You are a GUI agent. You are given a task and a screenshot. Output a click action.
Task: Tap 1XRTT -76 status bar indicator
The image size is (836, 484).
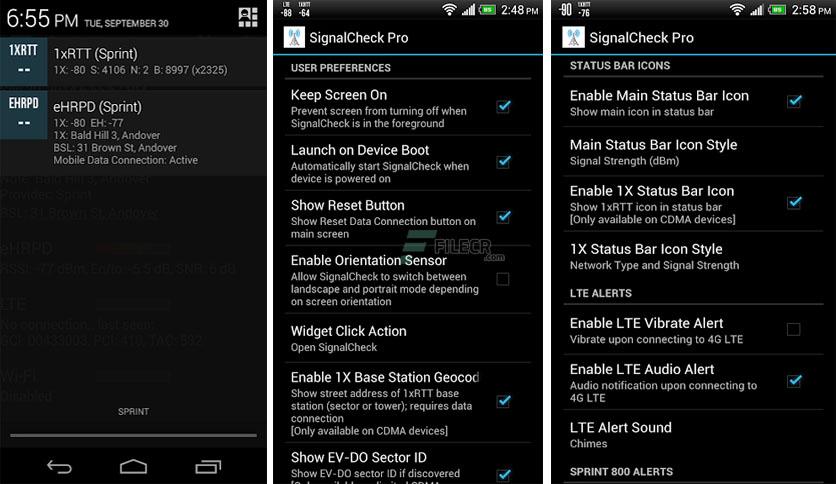coord(584,10)
